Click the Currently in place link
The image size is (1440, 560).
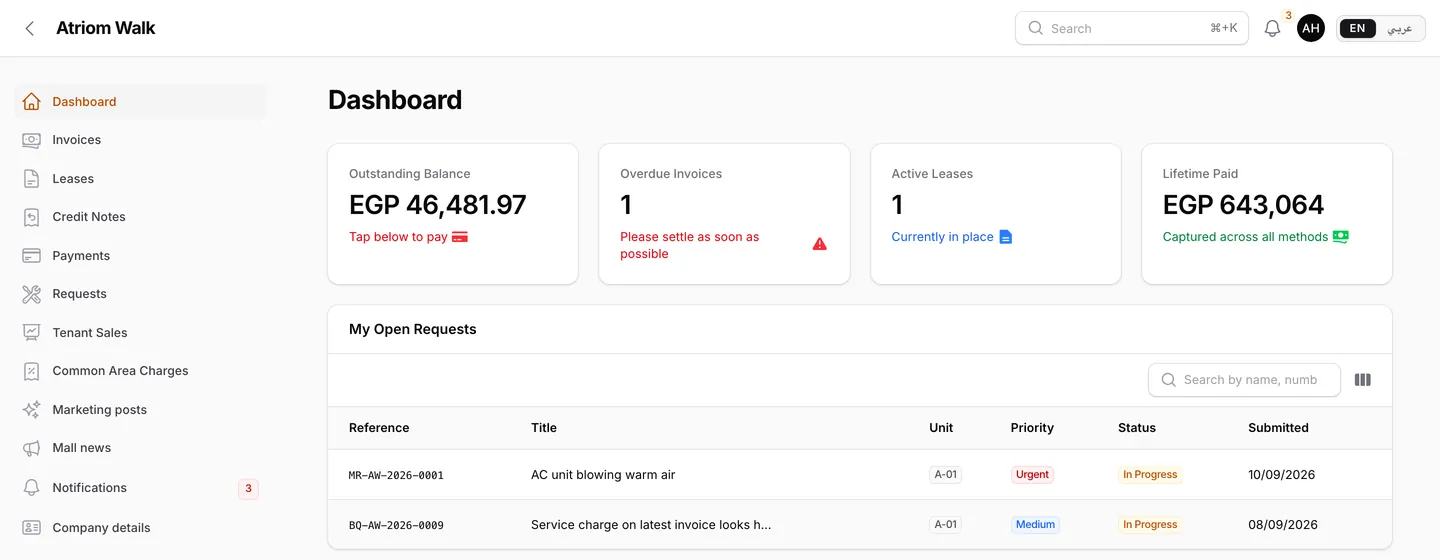click(x=943, y=237)
